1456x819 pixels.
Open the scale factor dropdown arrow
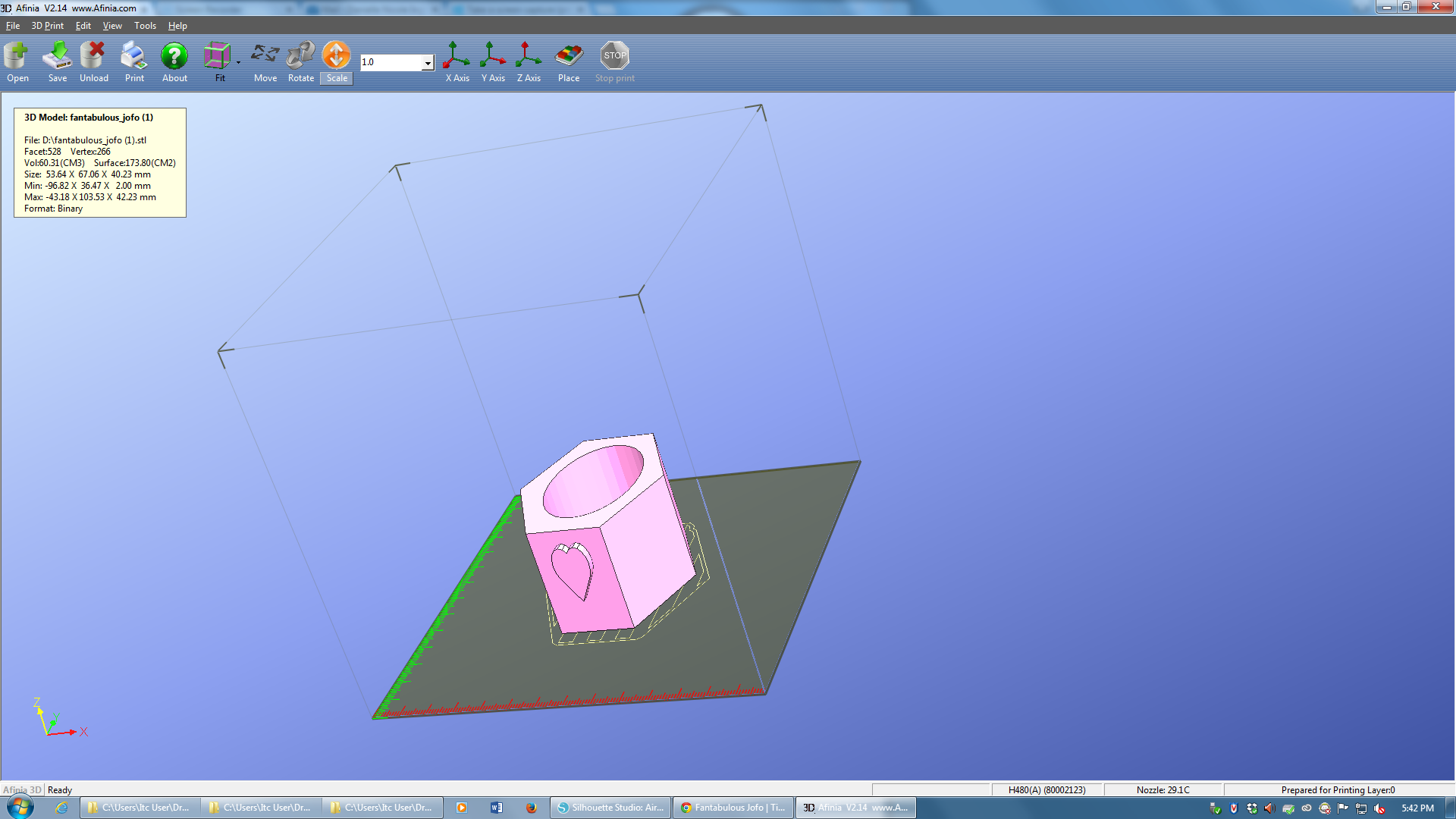click(428, 63)
